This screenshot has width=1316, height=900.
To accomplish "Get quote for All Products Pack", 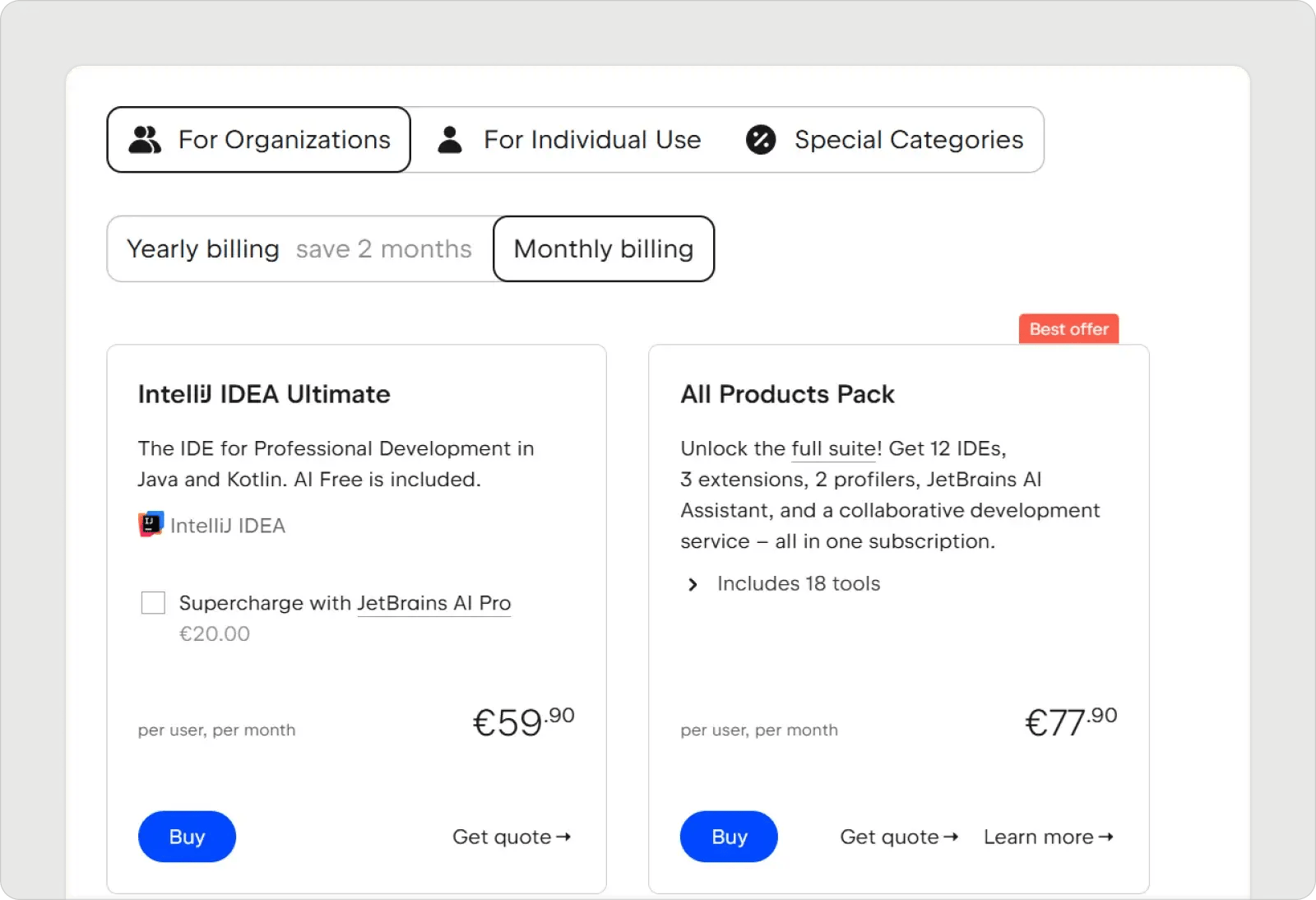I will coord(899,837).
